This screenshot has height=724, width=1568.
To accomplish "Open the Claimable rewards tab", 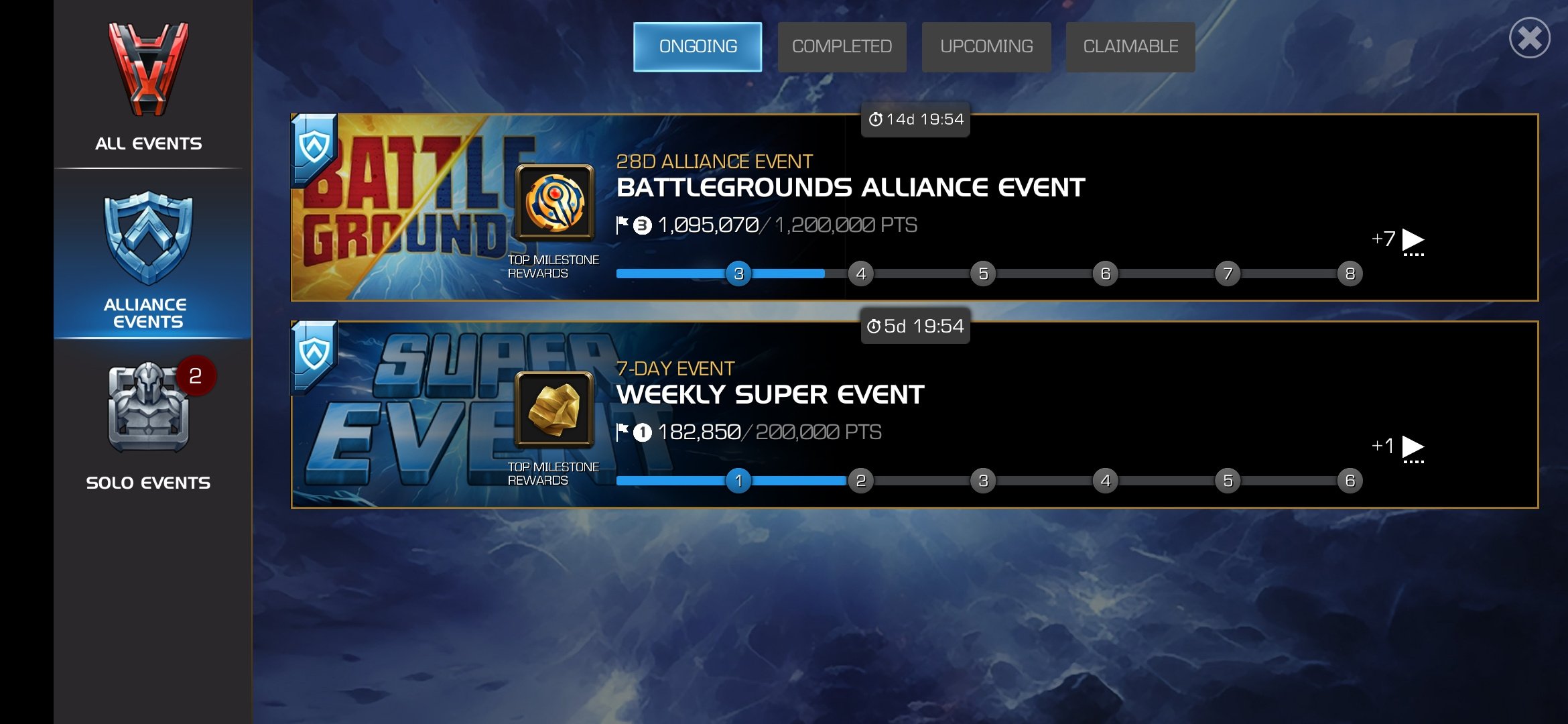I will [1130, 47].
